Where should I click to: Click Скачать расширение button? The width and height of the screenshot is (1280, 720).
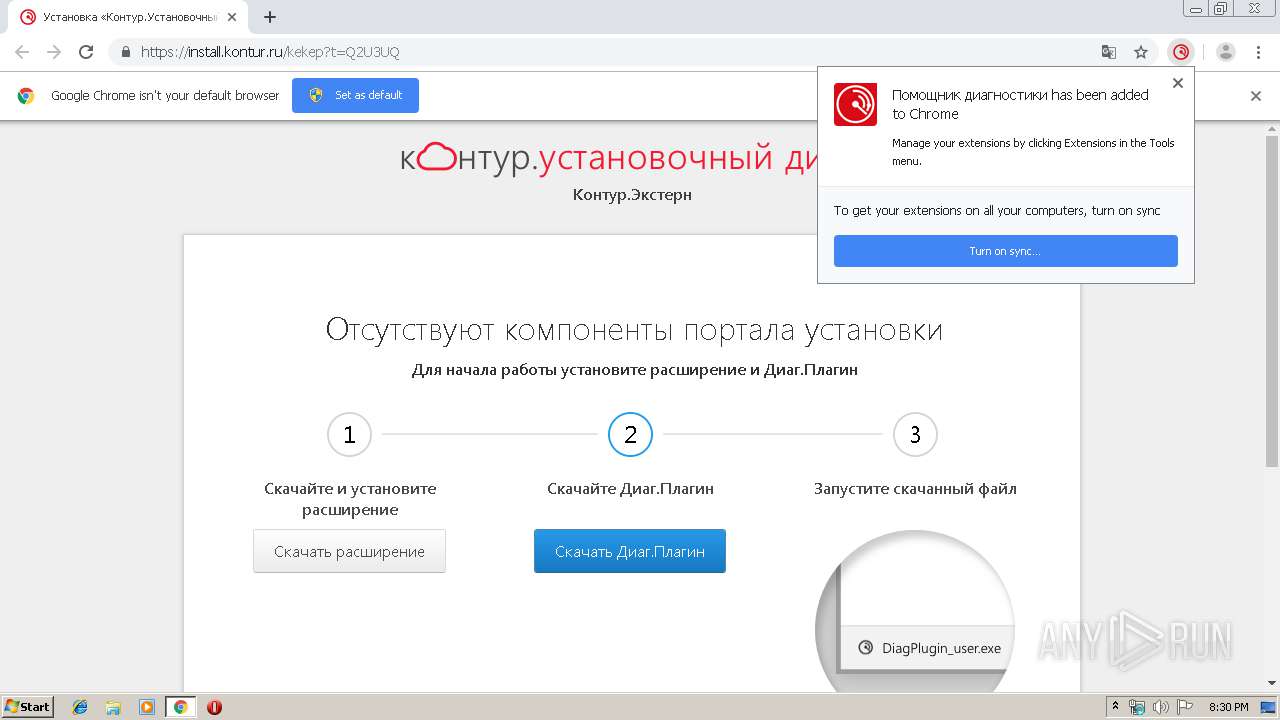click(349, 551)
